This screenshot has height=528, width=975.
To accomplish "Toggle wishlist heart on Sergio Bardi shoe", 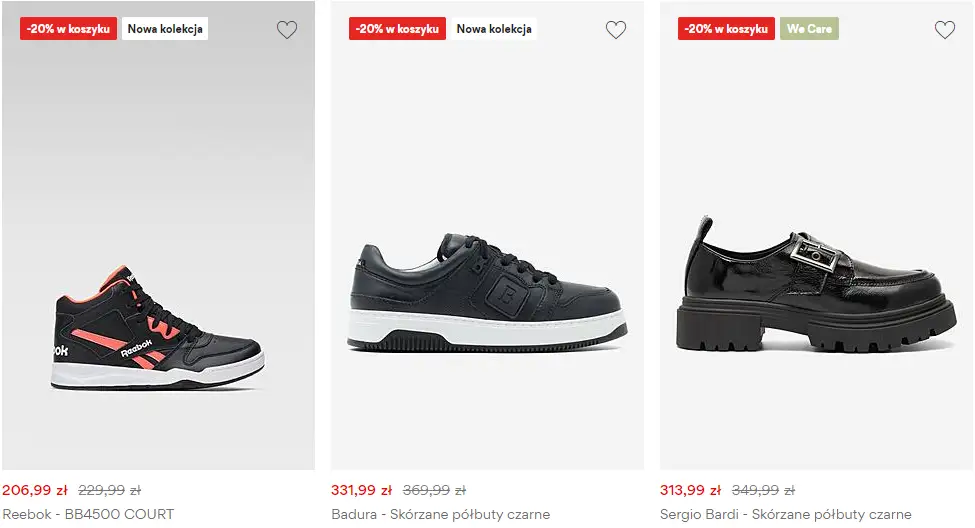I will [945, 30].
